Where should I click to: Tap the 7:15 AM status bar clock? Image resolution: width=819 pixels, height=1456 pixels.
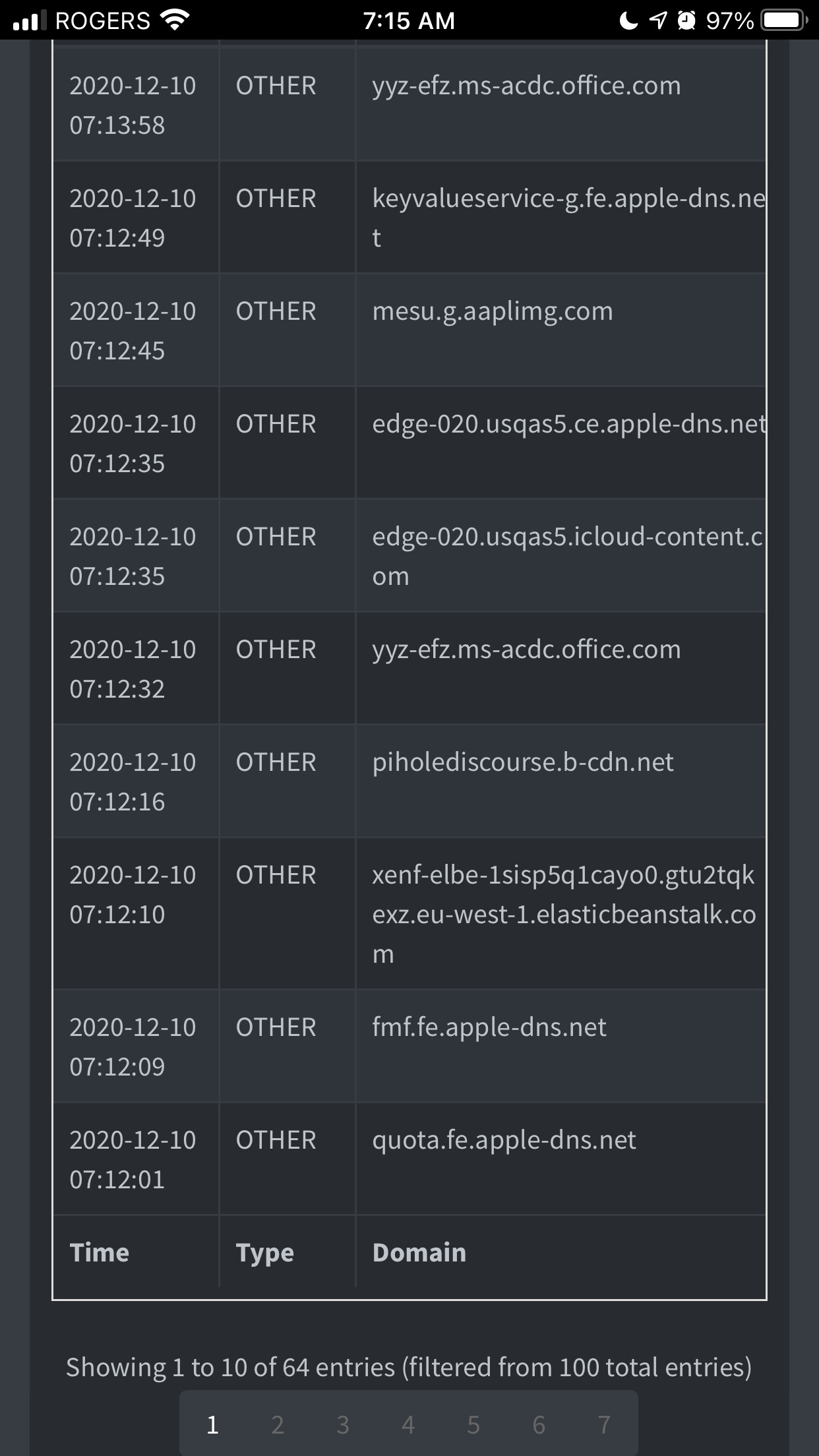pyautogui.click(x=409, y=20)
